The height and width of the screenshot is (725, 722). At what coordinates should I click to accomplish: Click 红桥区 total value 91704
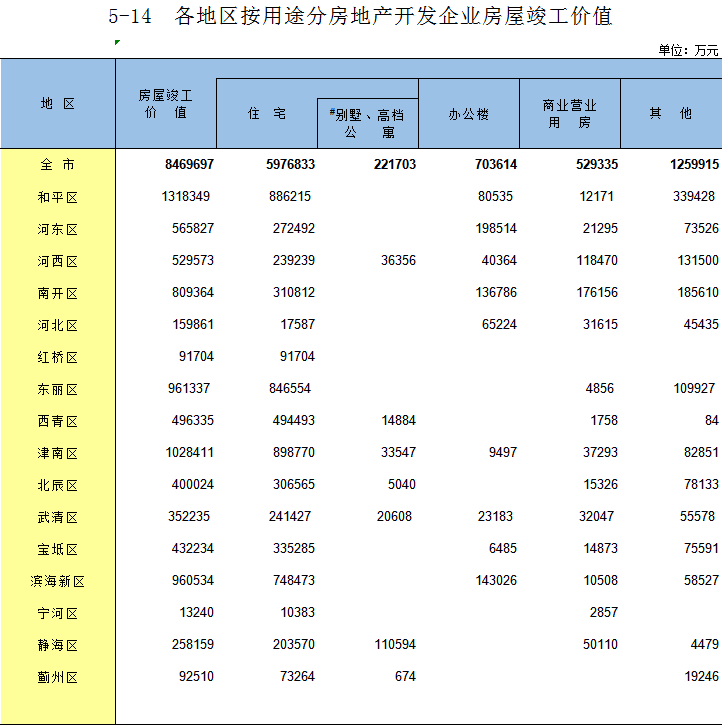pyautogui.click(x=196, y=356)
